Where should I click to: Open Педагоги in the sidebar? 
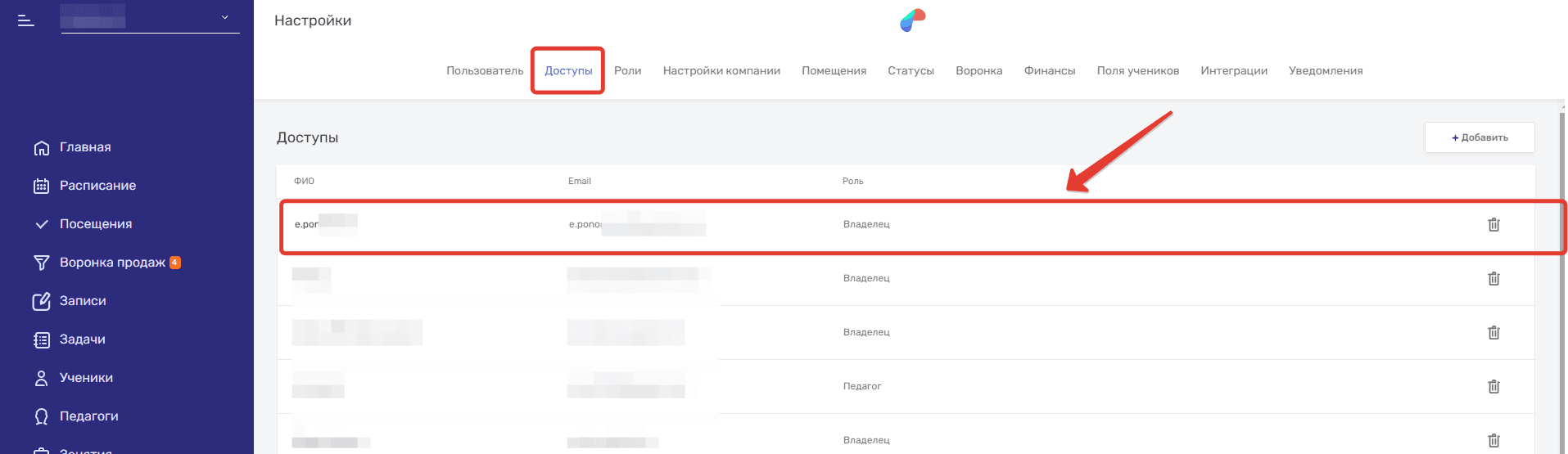(x=88, y=416)
